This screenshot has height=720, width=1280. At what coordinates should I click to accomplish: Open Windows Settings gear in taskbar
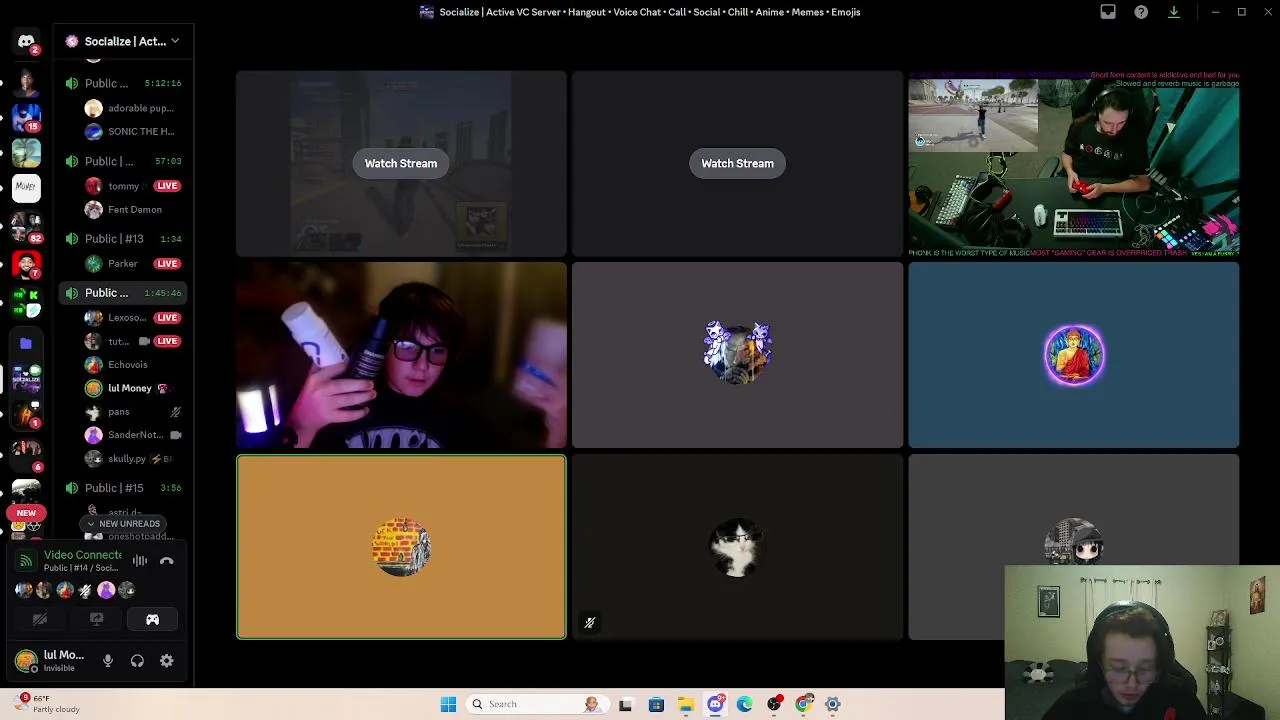pos(833,704)
